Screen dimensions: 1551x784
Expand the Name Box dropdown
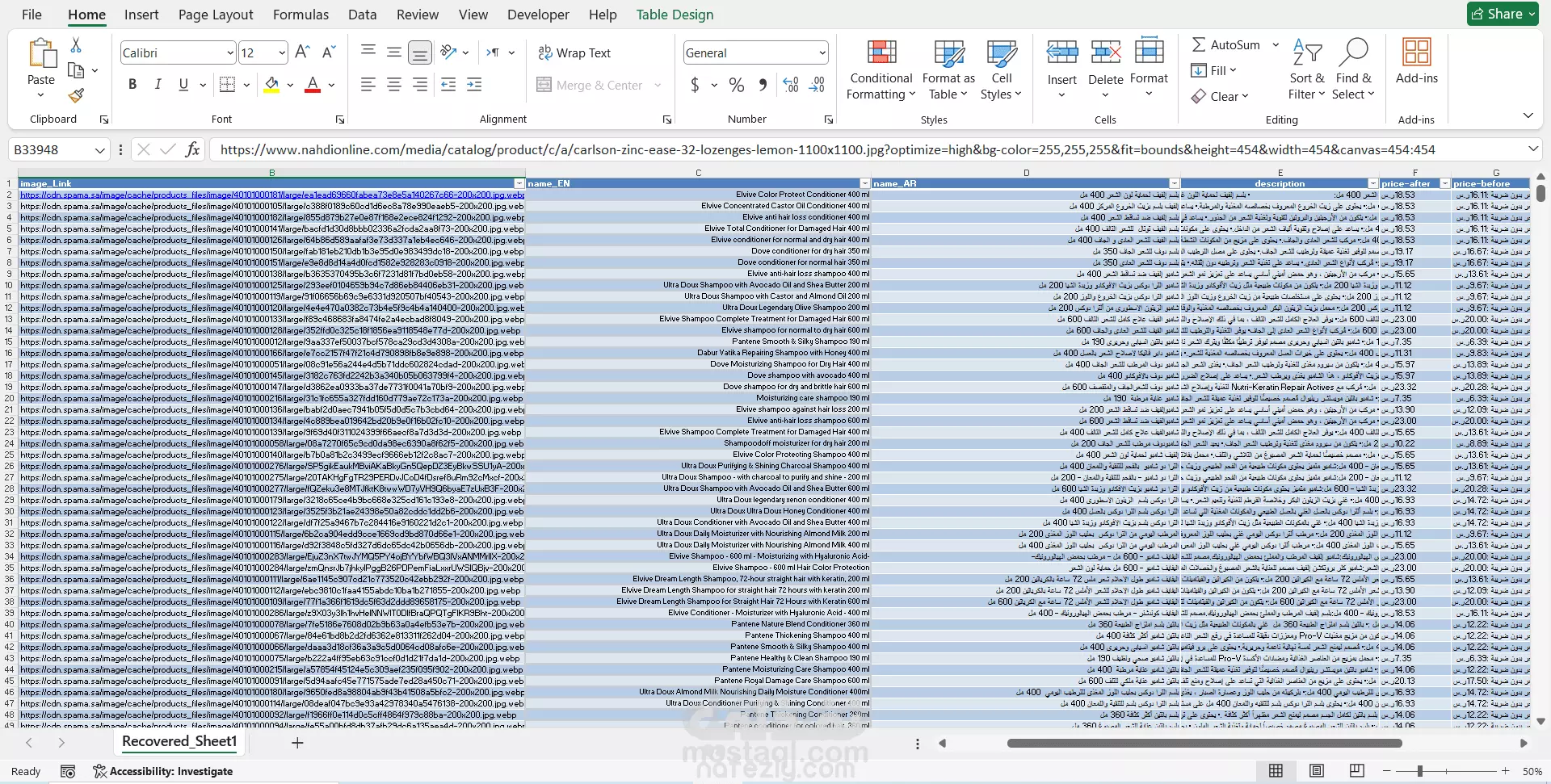99,150
